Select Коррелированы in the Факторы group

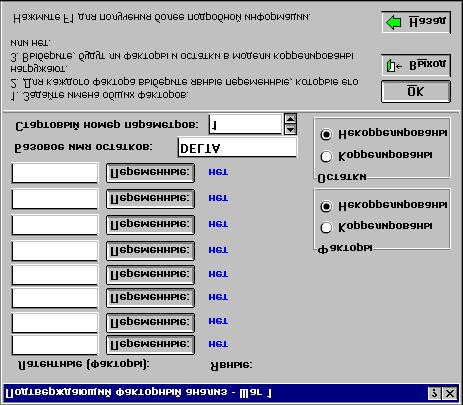(326, 227)
